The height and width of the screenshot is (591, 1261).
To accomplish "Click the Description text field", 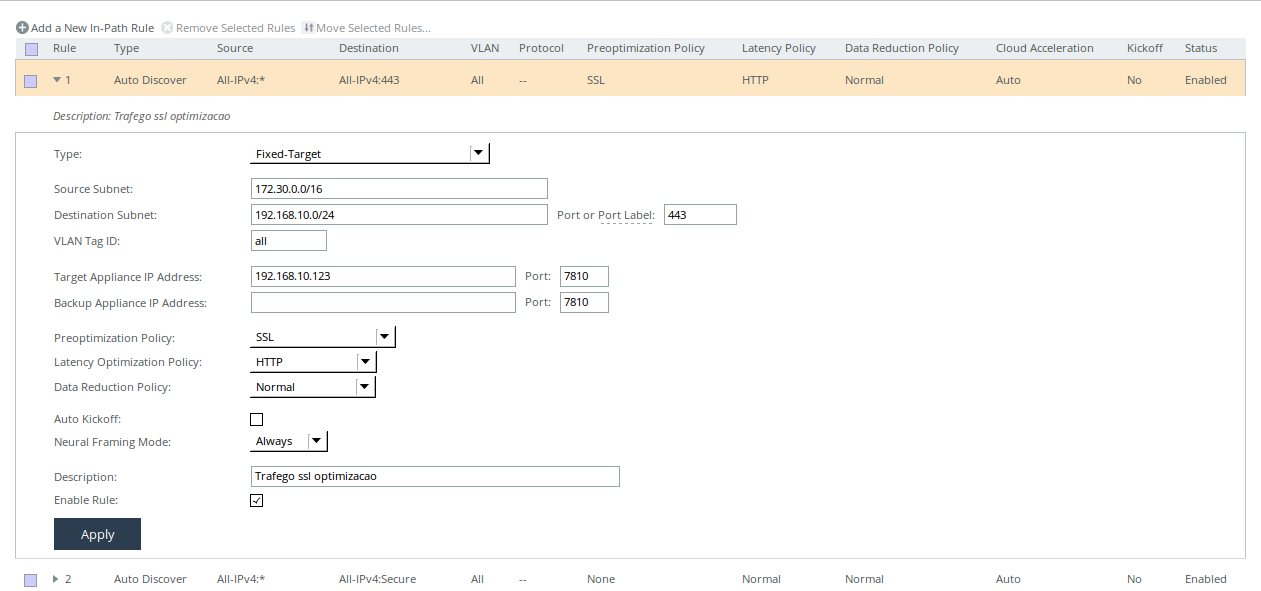I will tap(435, 477).
